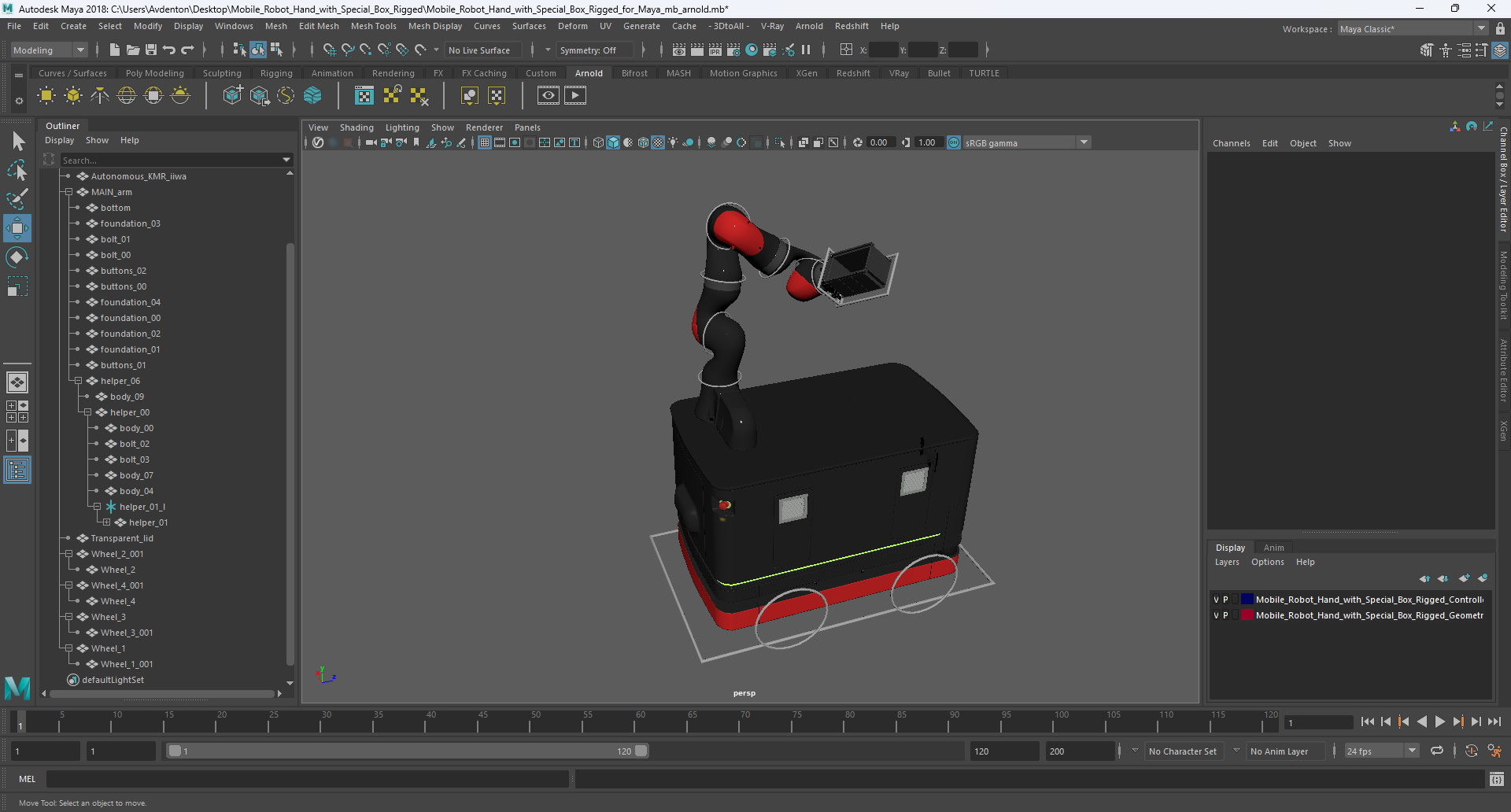1511x812 pixels.
Task: Click the four-pane layout icon
Action: (17, 412)
